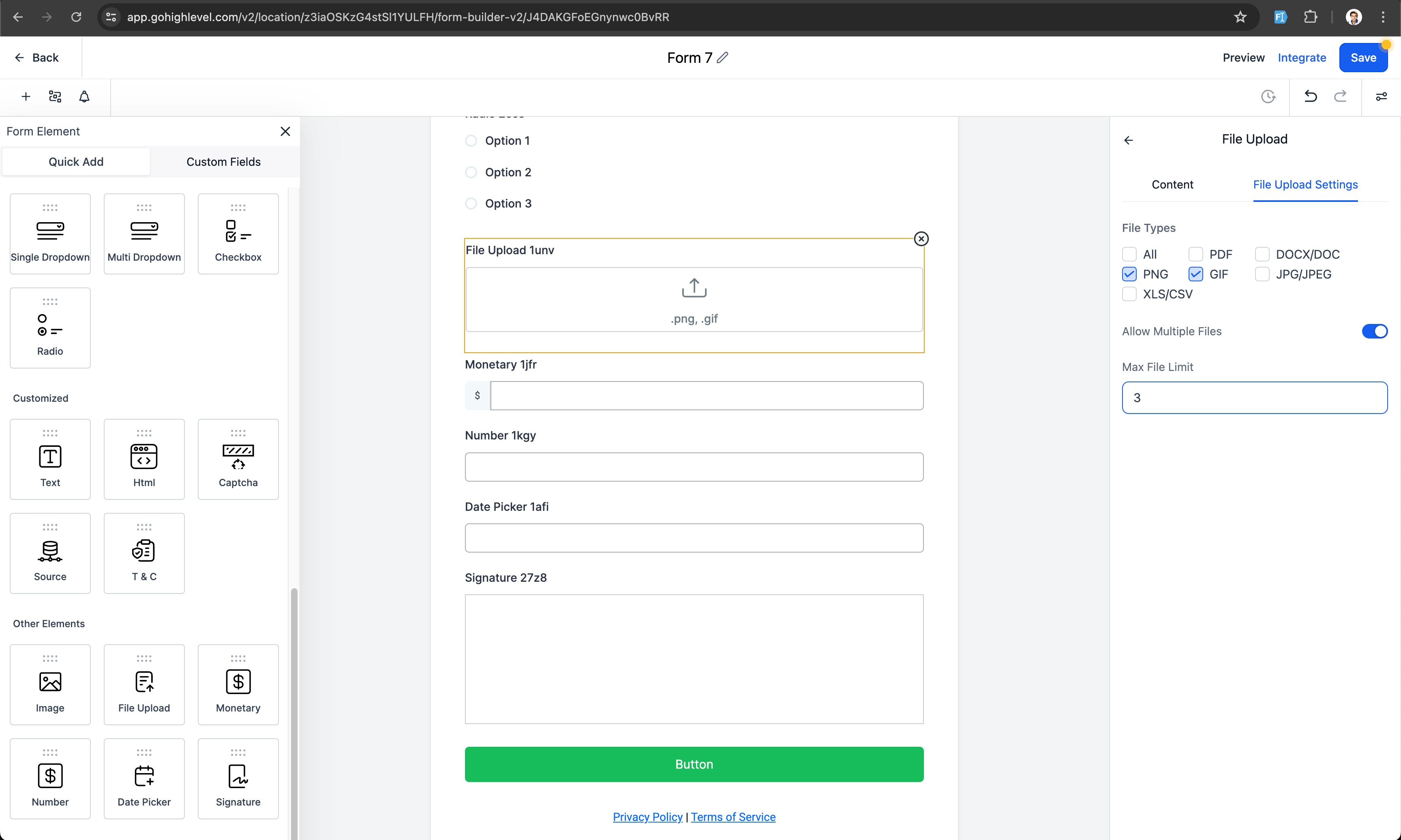The height and width of the screenshot is (840, 1401).
Task: Go back from File Upload panel
Action: (x=1128, y=140)
